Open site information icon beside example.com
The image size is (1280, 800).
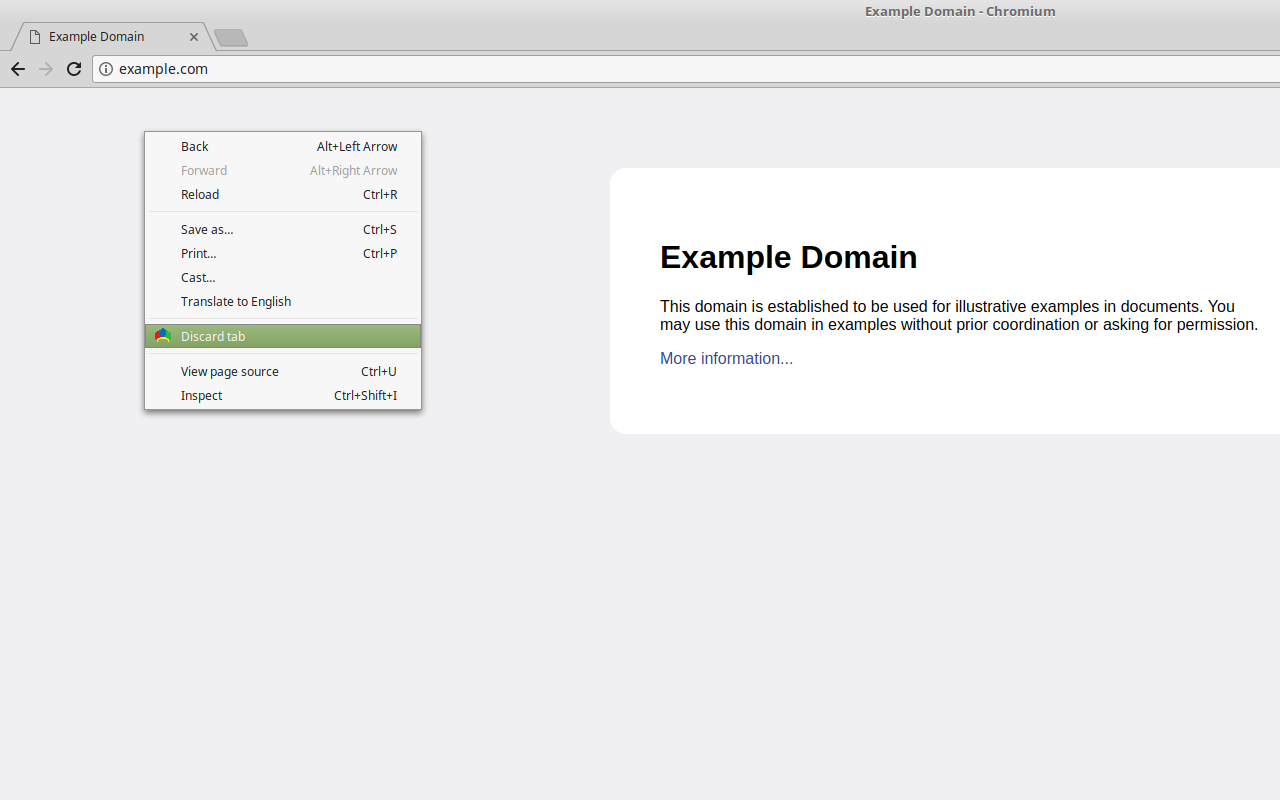(x=106, y=69)
